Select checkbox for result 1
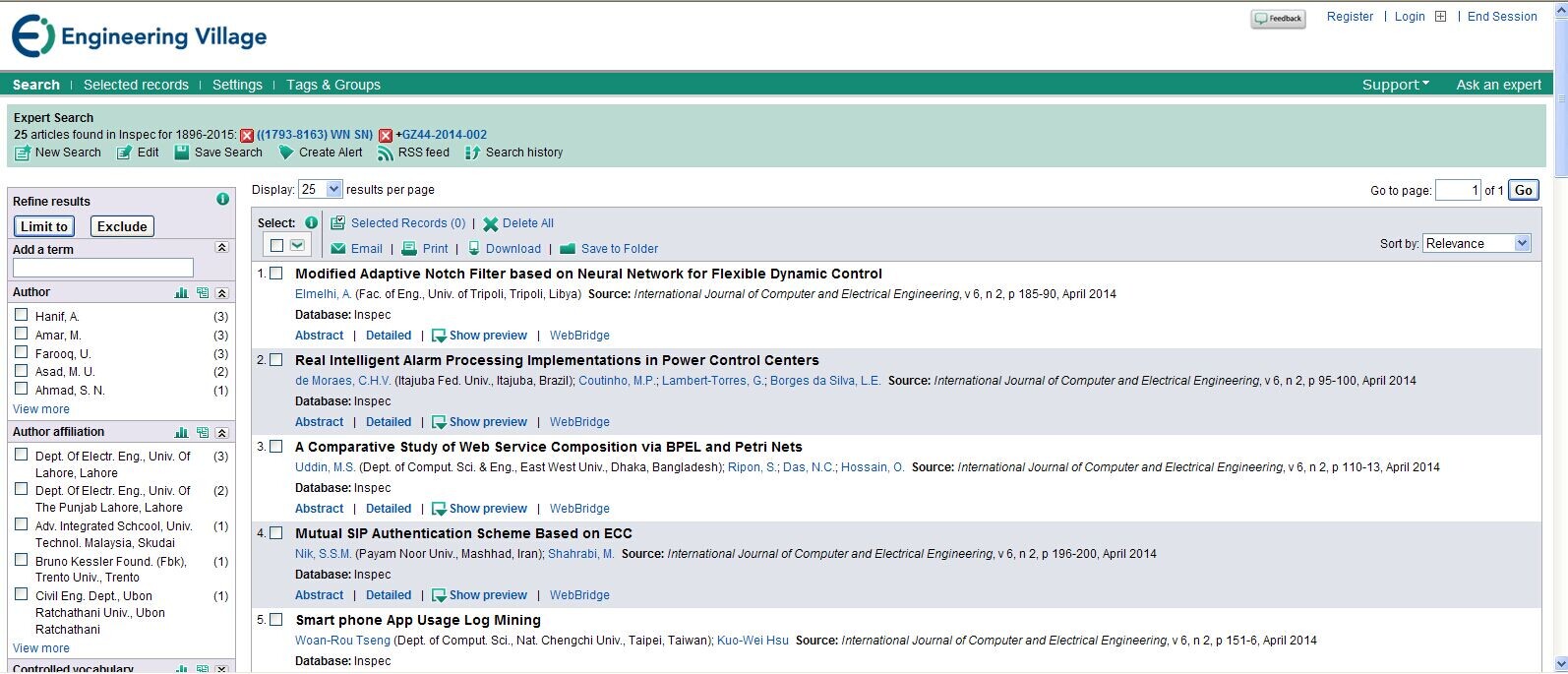Viewport: 1568px width, 674px height. coord(276,274)
